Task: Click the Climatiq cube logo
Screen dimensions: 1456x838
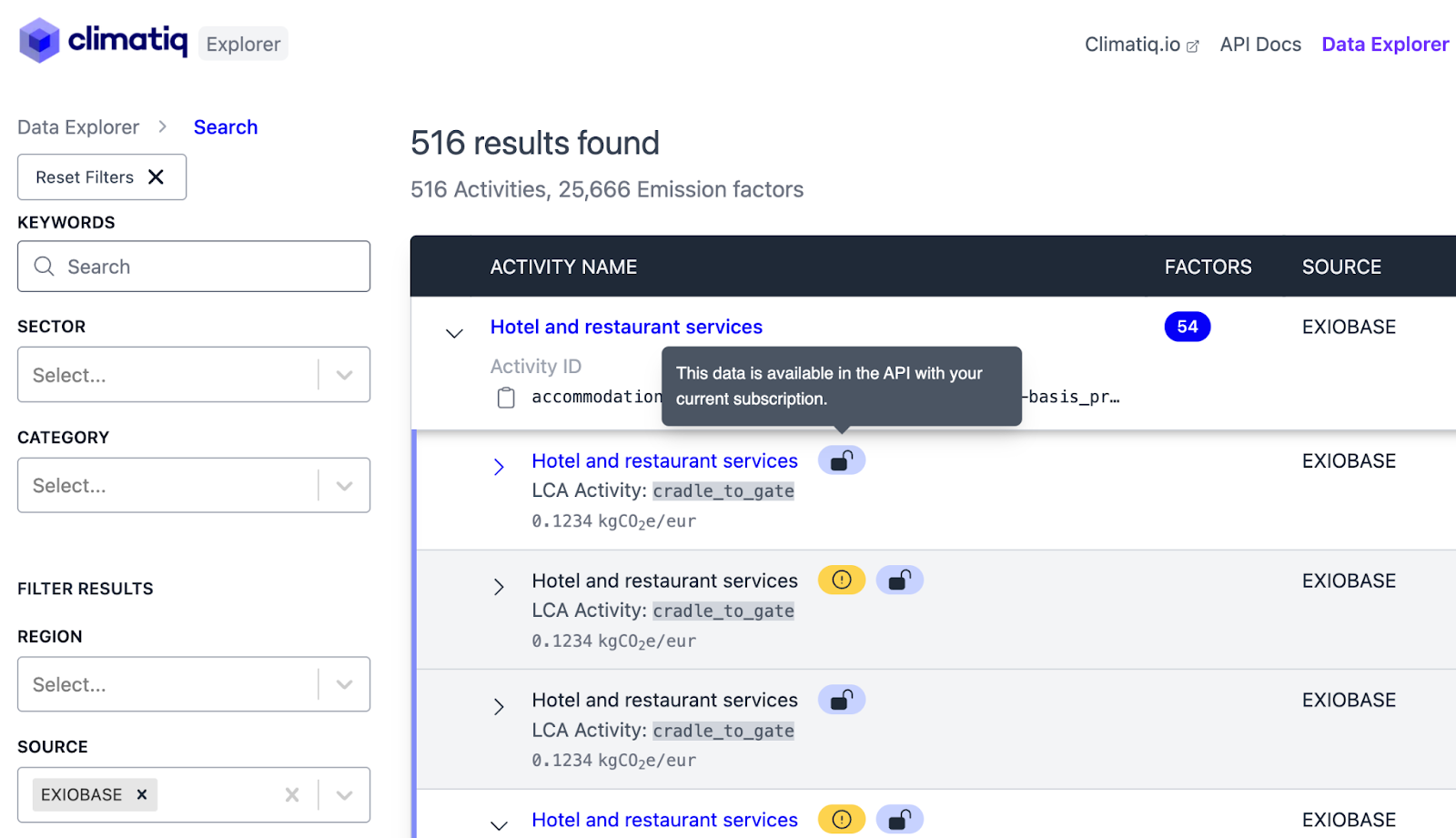Action: [39, 41]
